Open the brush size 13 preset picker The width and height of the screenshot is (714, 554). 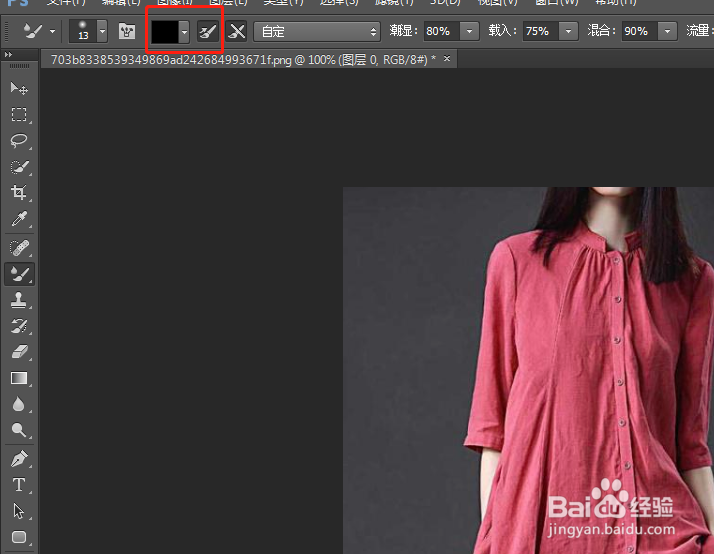83,31
